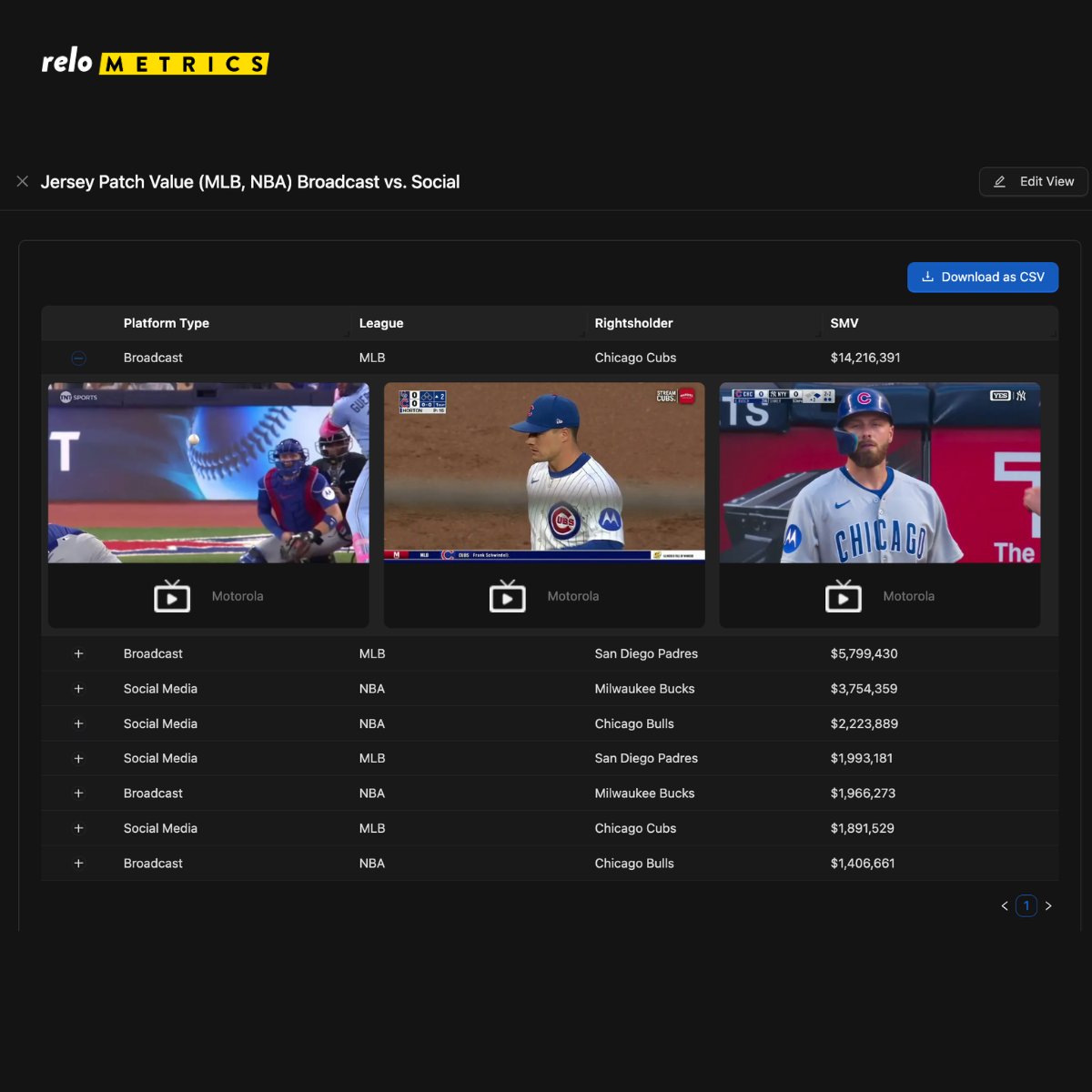Open the Cubs pitcher pinstripe thumbnail
This screenshot has width=1092, height=1092.
coord(544,472)
